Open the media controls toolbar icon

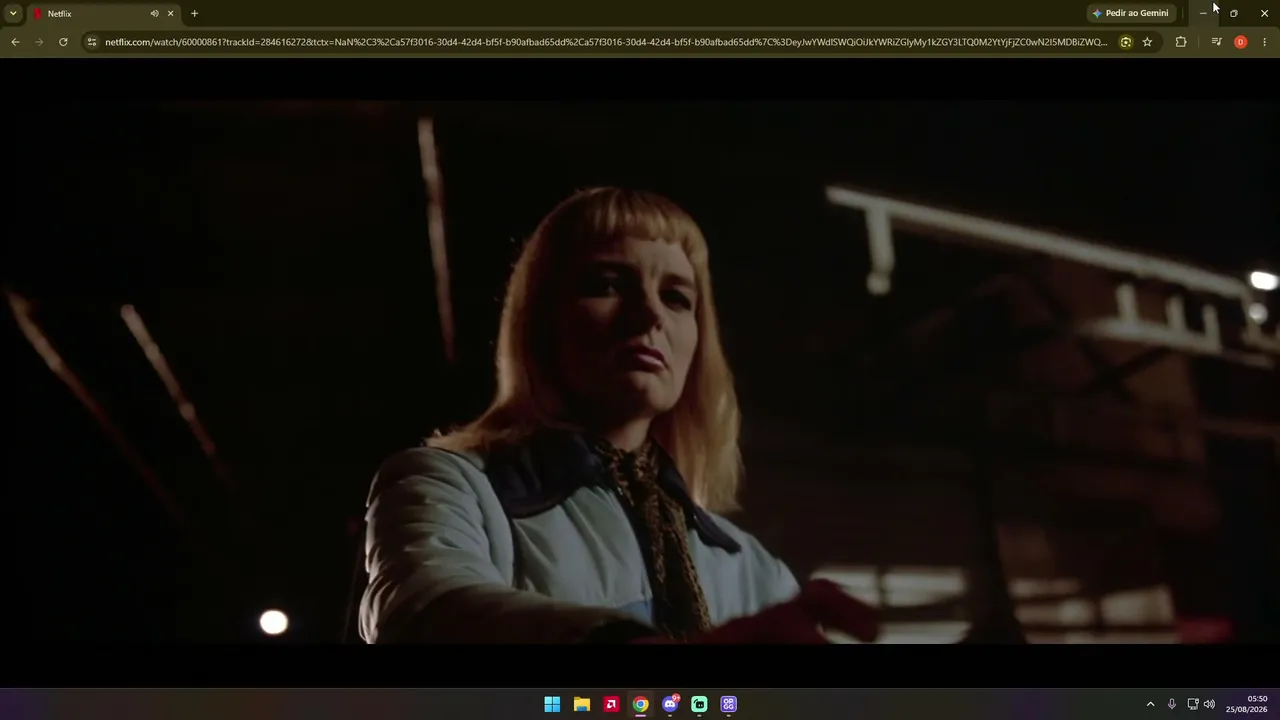1216,42
